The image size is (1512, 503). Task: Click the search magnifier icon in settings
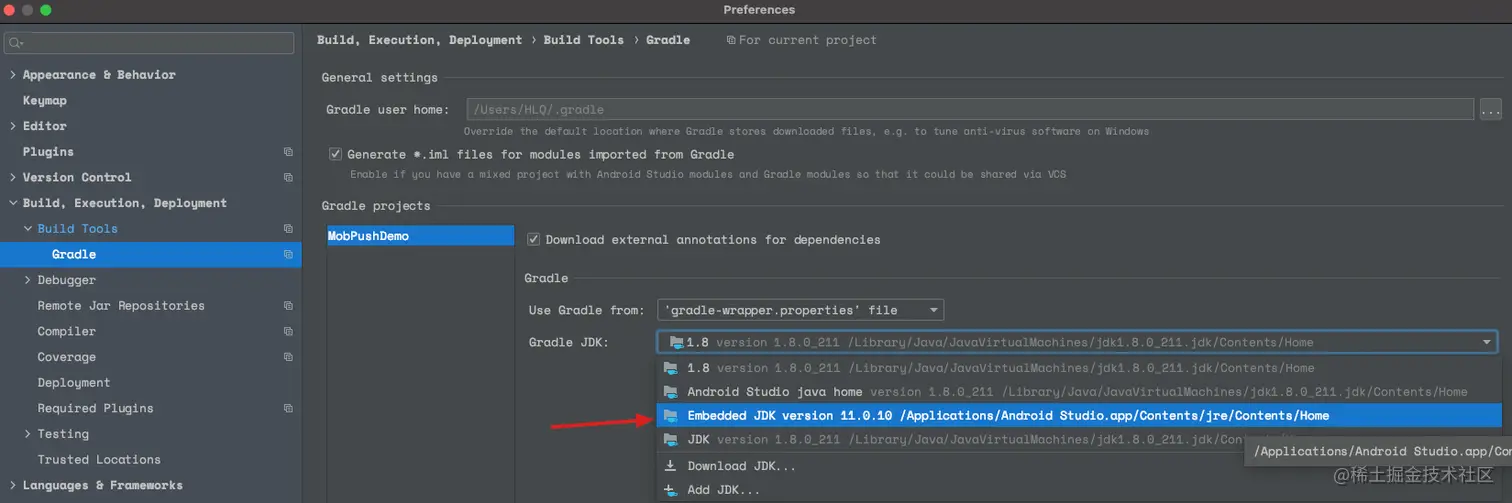click(16, 43)
